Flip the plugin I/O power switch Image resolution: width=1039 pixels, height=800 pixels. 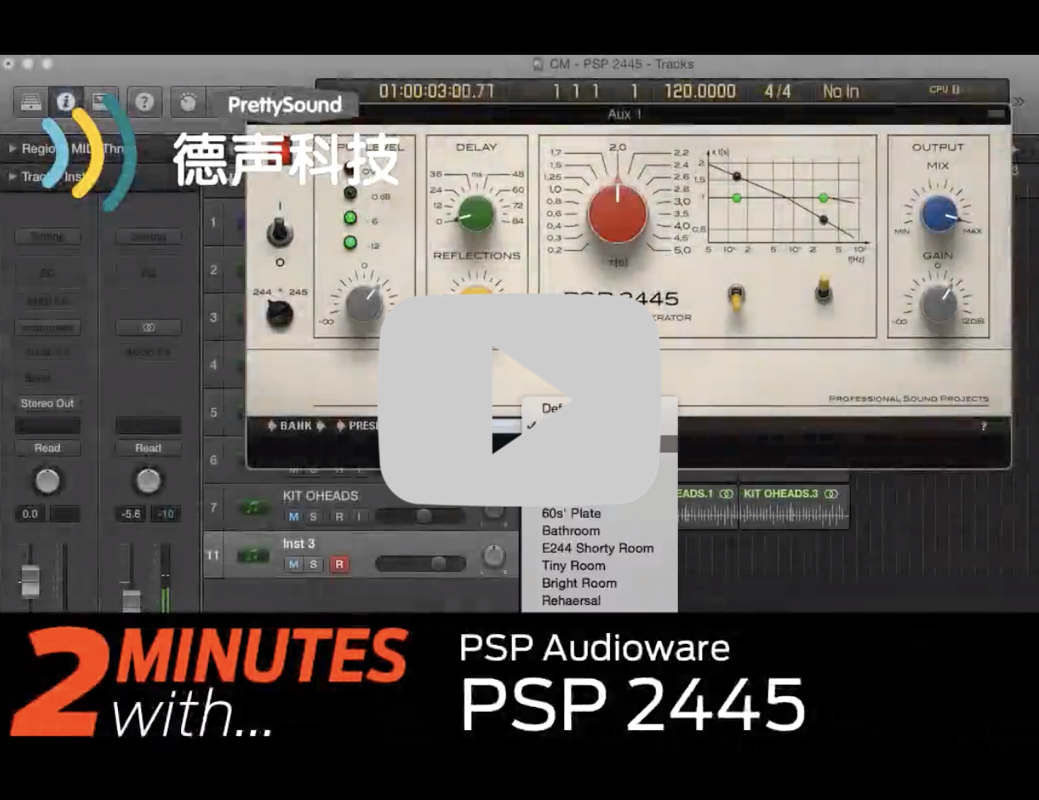279,232
